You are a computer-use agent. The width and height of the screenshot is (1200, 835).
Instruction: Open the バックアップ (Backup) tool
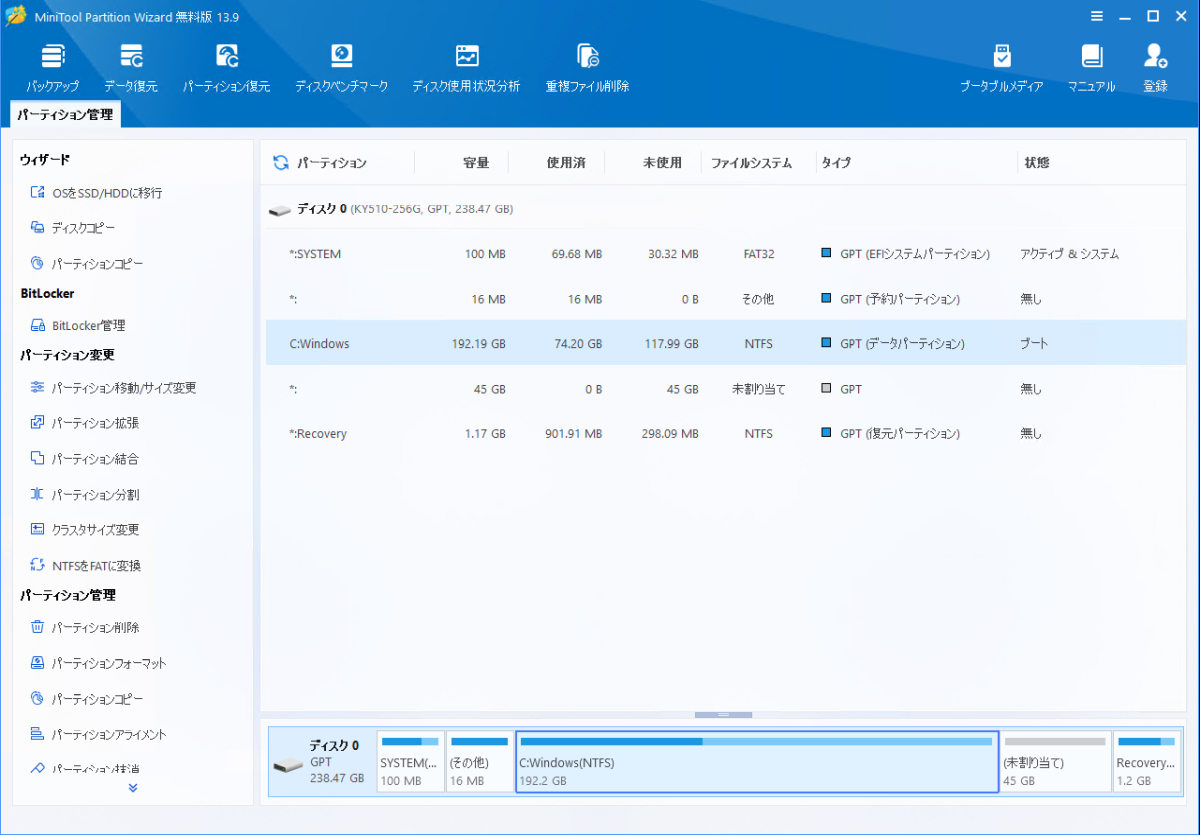52,68
